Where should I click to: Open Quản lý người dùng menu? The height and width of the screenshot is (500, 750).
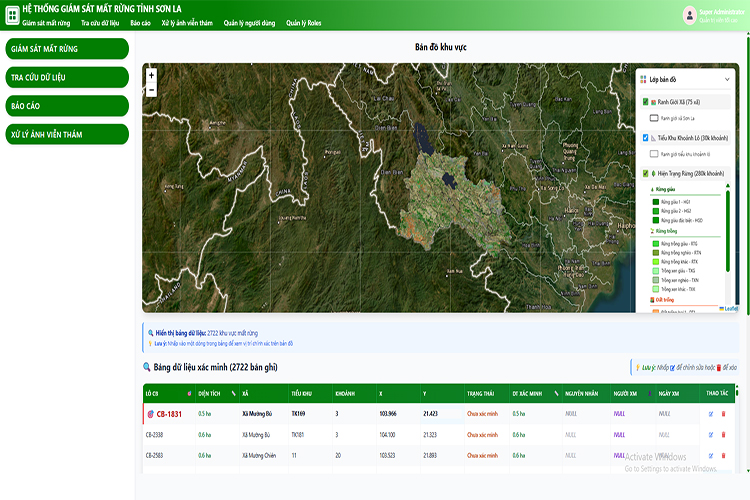click(249, 21)
